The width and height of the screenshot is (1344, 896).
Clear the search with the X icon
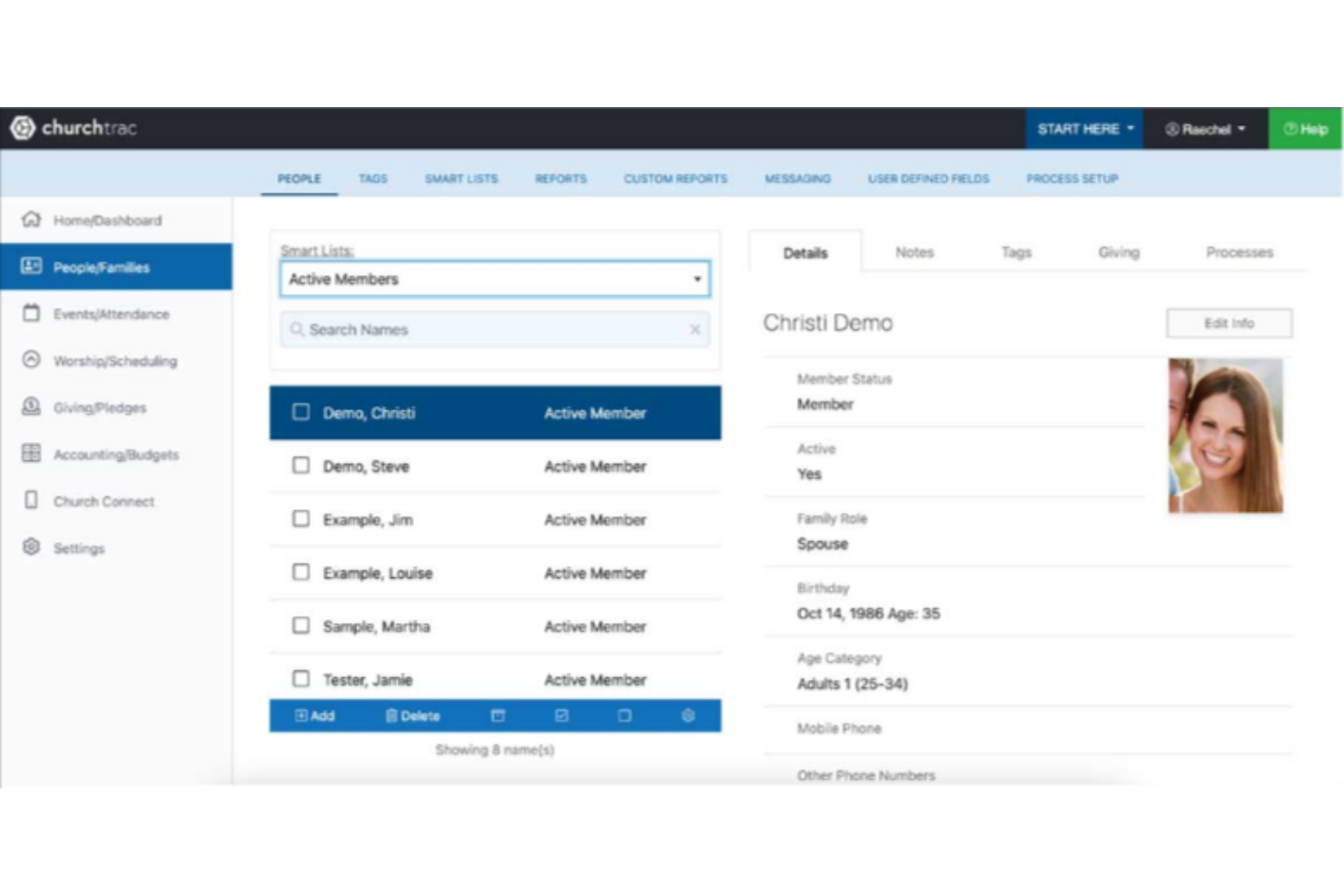tap(695, 330)
